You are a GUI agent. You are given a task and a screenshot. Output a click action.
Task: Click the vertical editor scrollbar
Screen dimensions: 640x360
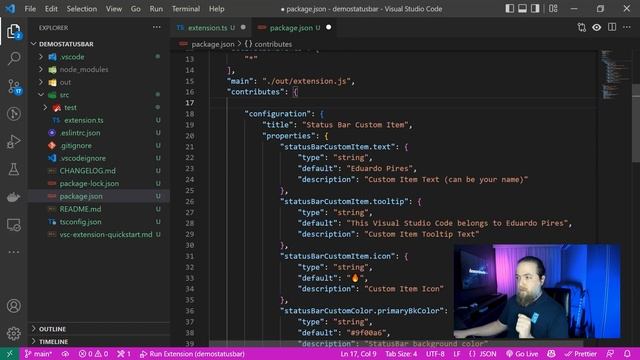pyautogui.click(x=636, y=122)
